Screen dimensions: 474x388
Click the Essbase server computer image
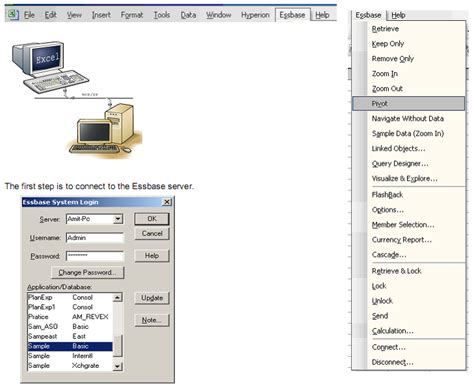pyautogui.click(x=104, y=131)
